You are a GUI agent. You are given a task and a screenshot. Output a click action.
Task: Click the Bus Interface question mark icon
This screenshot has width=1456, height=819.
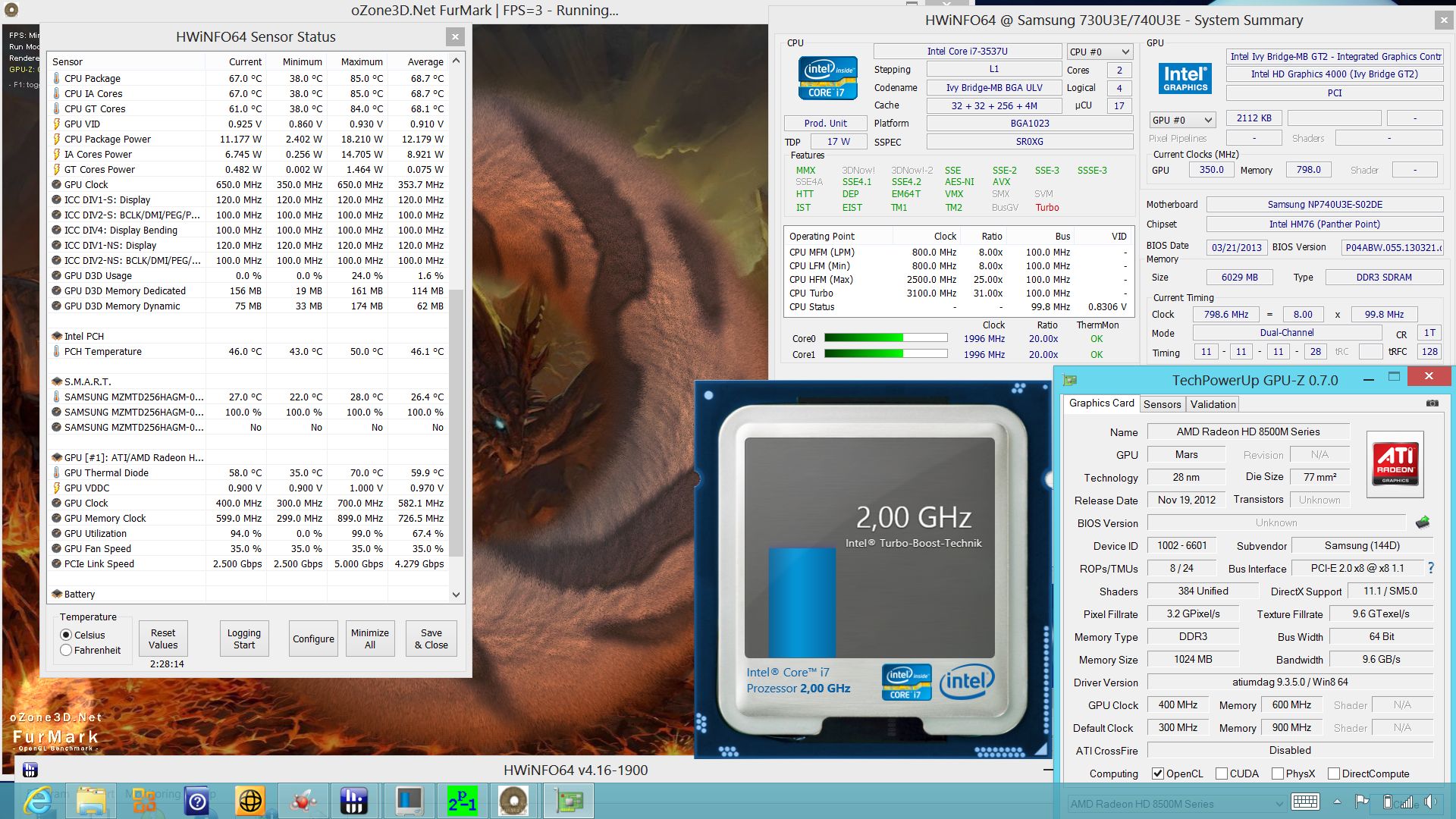coord(1431,568)
